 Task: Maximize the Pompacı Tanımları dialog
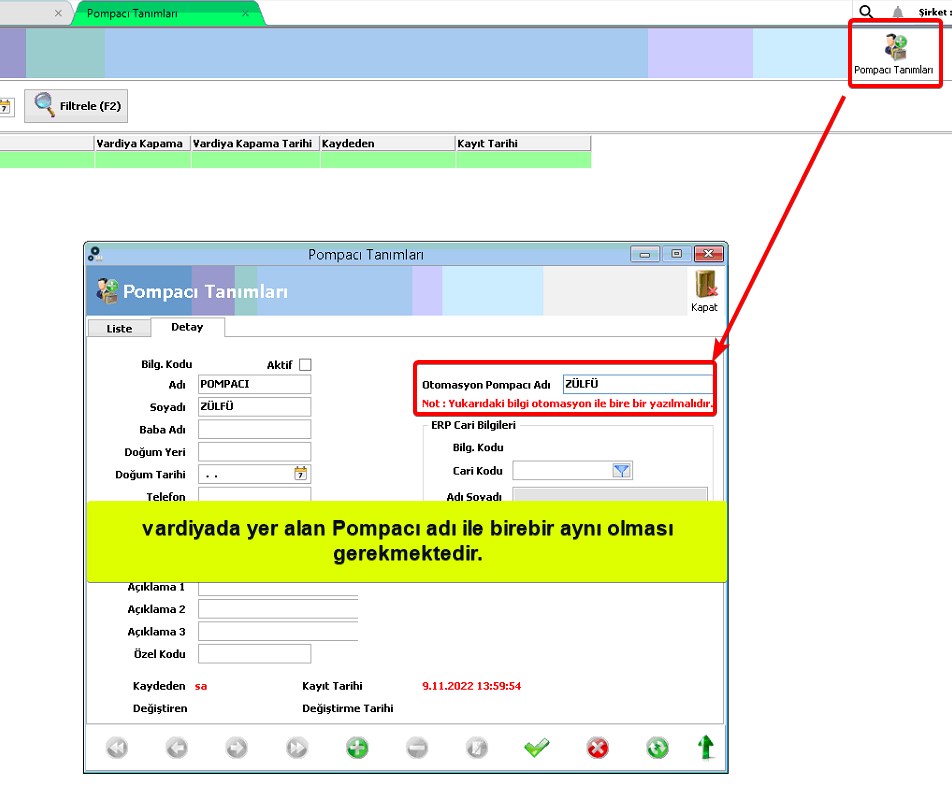(676, 254)
